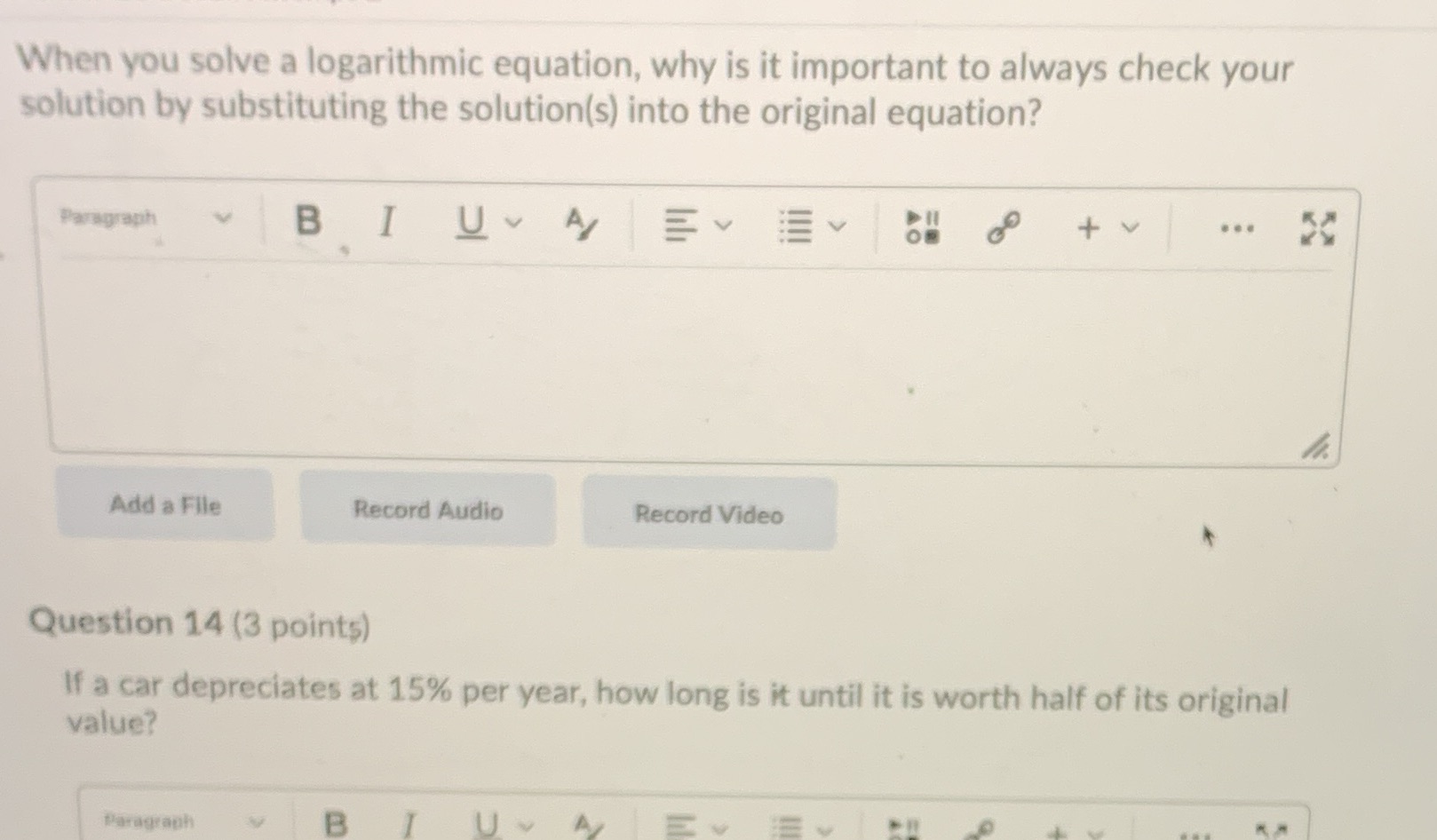Image resolution: width=1437 pixels, height=840 pixels.
Task: Click inside the empty answer text area
Action: click(x=693, y=355)
